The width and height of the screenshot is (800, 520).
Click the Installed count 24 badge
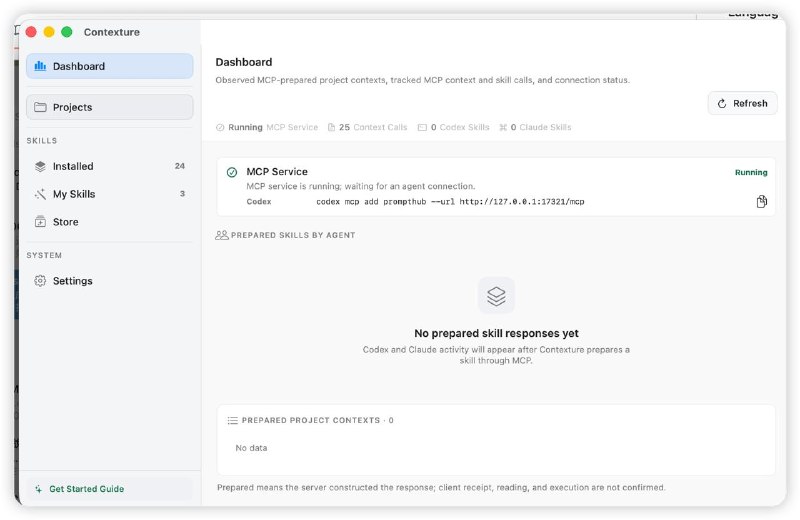180,166
